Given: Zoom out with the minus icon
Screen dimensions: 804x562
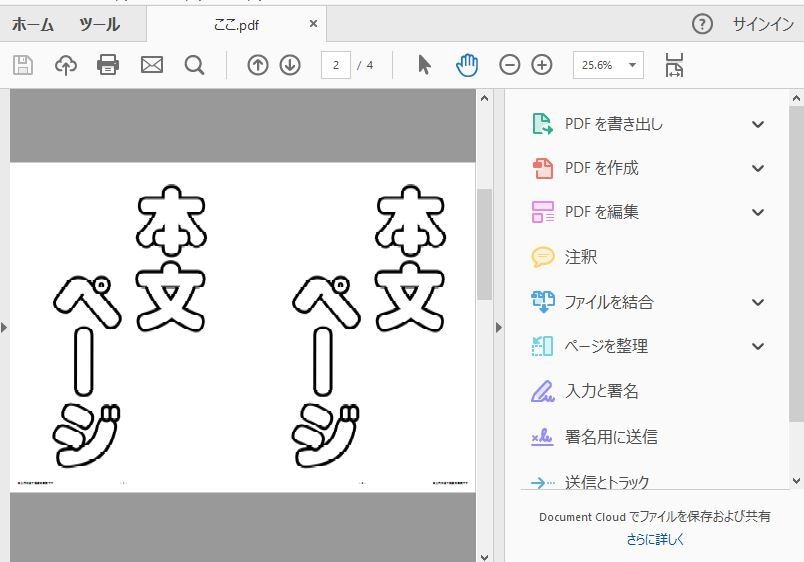Looking at the screenshot, I should point(509,65).
